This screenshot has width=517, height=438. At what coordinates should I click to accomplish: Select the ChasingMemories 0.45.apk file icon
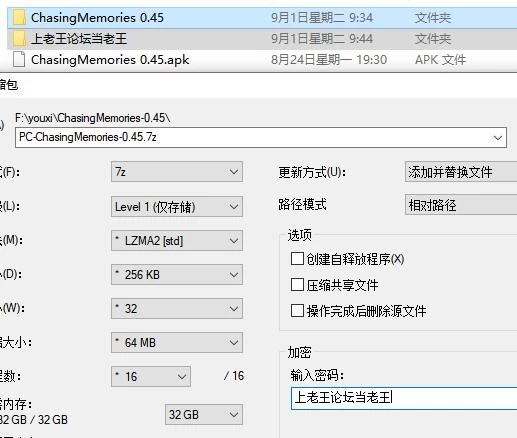(19, 60)
